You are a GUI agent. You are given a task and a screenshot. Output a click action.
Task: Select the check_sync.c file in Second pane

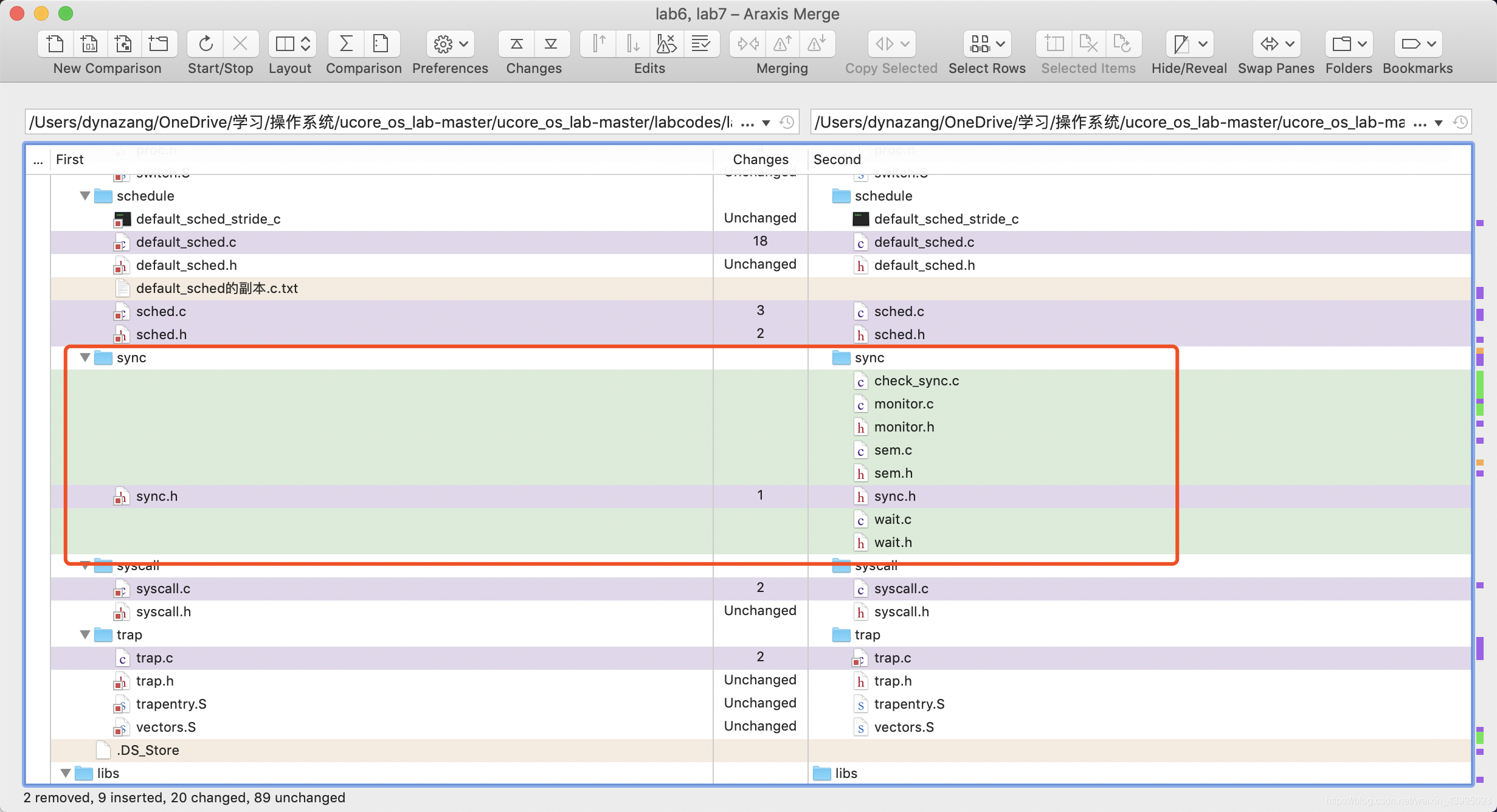(916, 380)
